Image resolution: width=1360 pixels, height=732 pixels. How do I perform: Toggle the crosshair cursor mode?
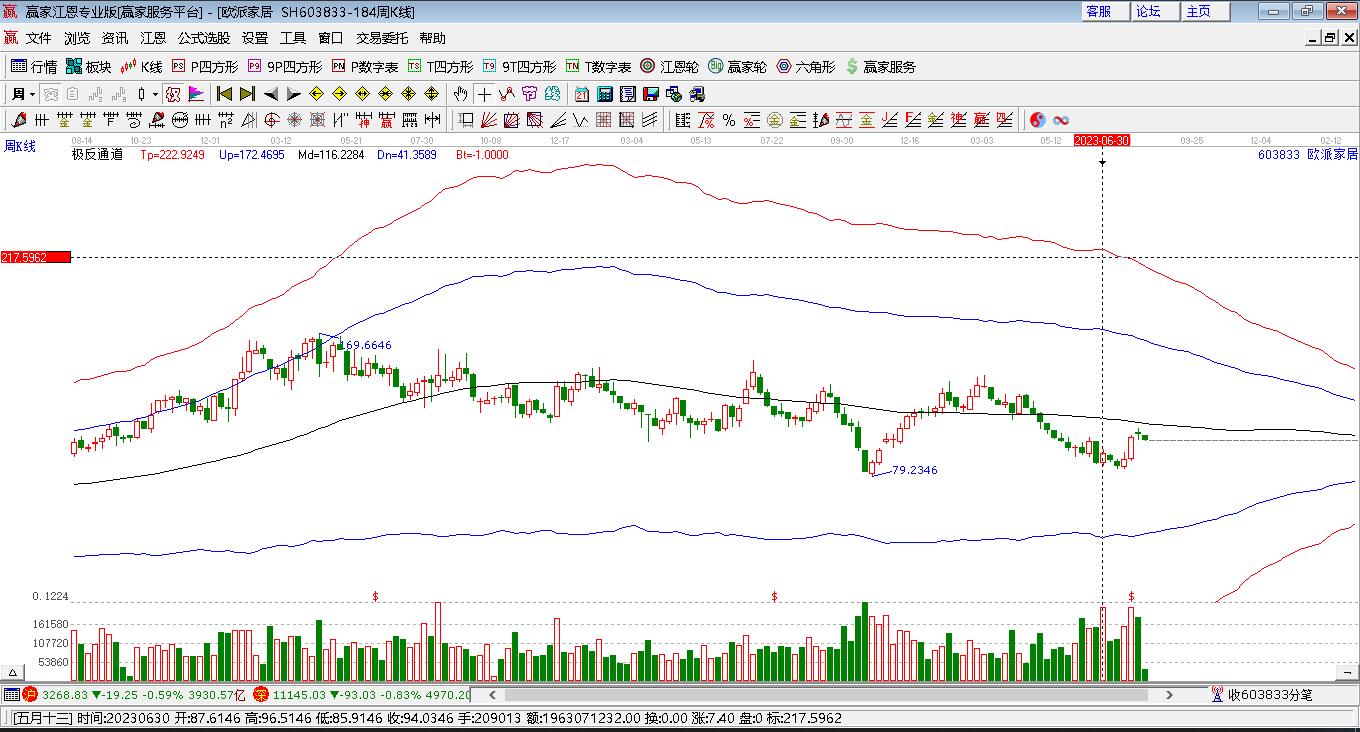(x=484, y=94)
